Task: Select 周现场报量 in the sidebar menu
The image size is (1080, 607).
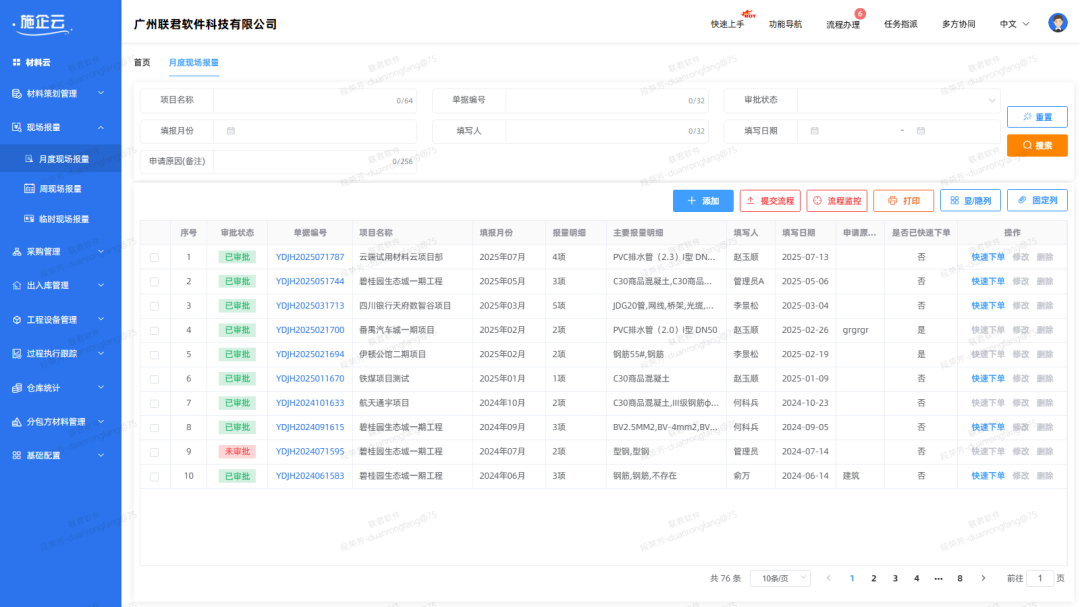Action: click(75, 189)
